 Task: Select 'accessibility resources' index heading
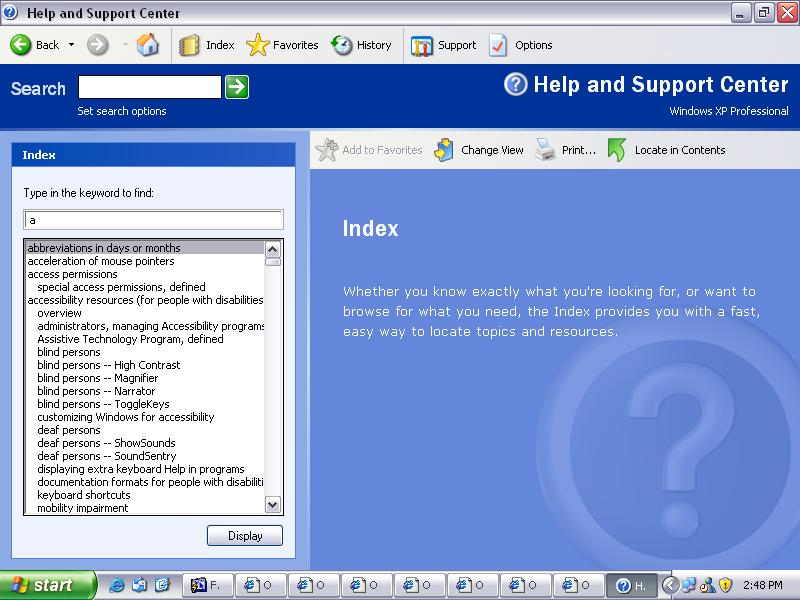point(145,300)
